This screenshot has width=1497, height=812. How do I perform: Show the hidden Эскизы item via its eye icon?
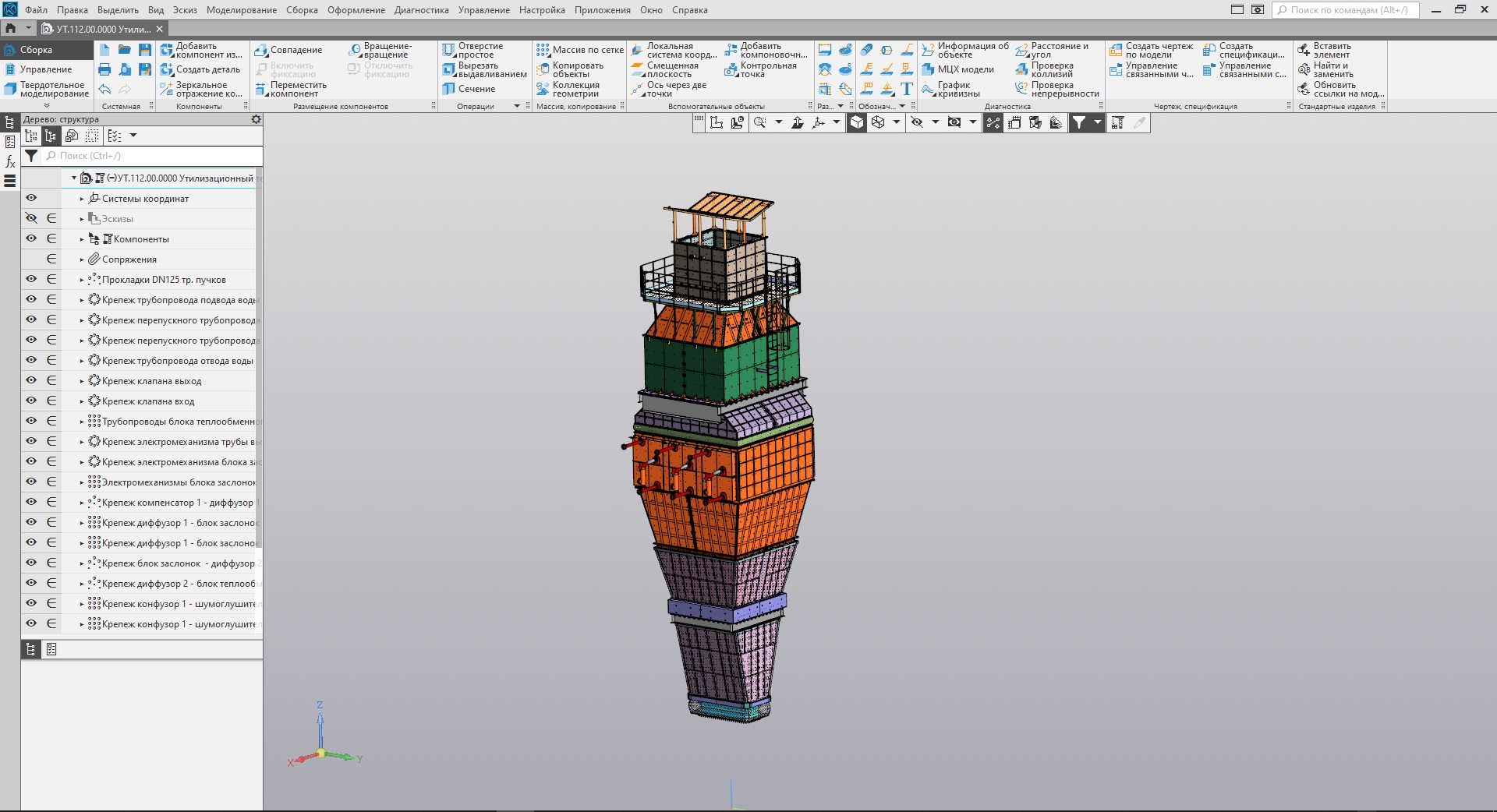point(31,218)
